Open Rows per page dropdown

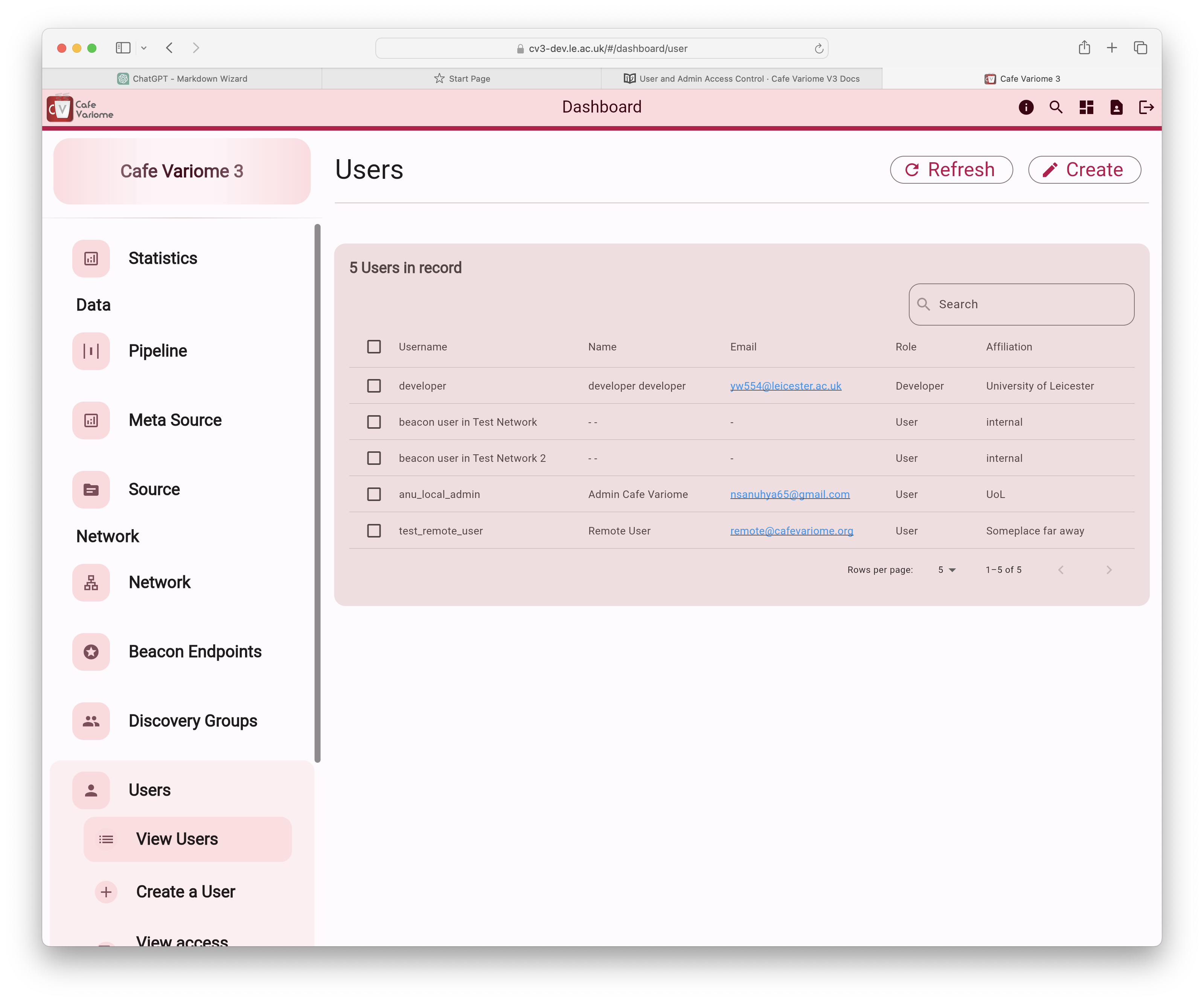[x=946, y=570]
